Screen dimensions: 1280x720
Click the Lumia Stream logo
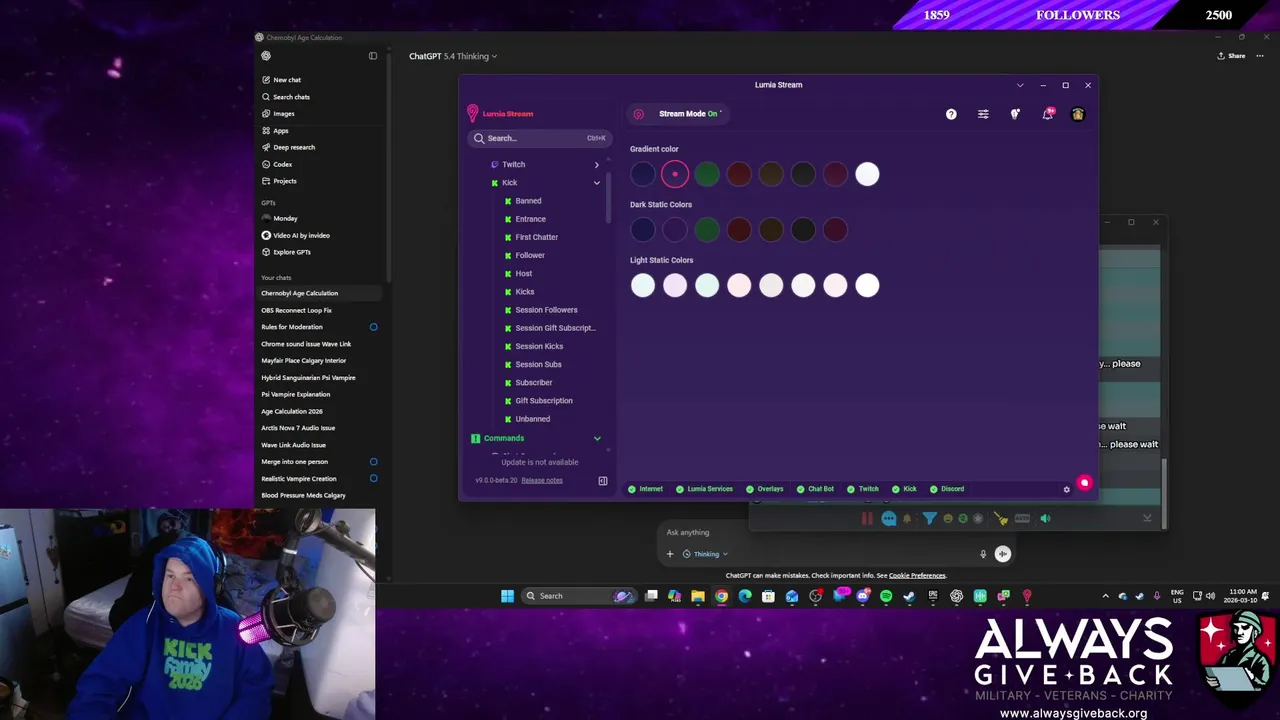(501, 114)
